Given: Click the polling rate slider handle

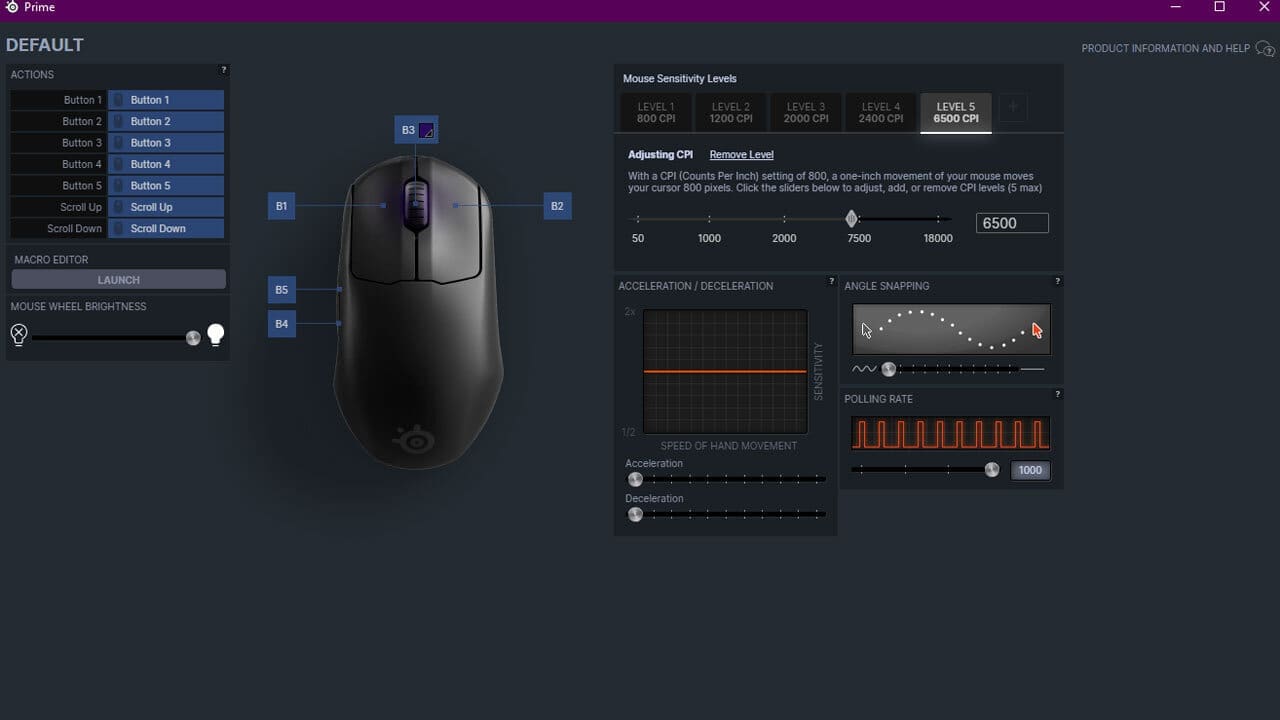Looking at the screenshot, I should [x=992, y=468].
